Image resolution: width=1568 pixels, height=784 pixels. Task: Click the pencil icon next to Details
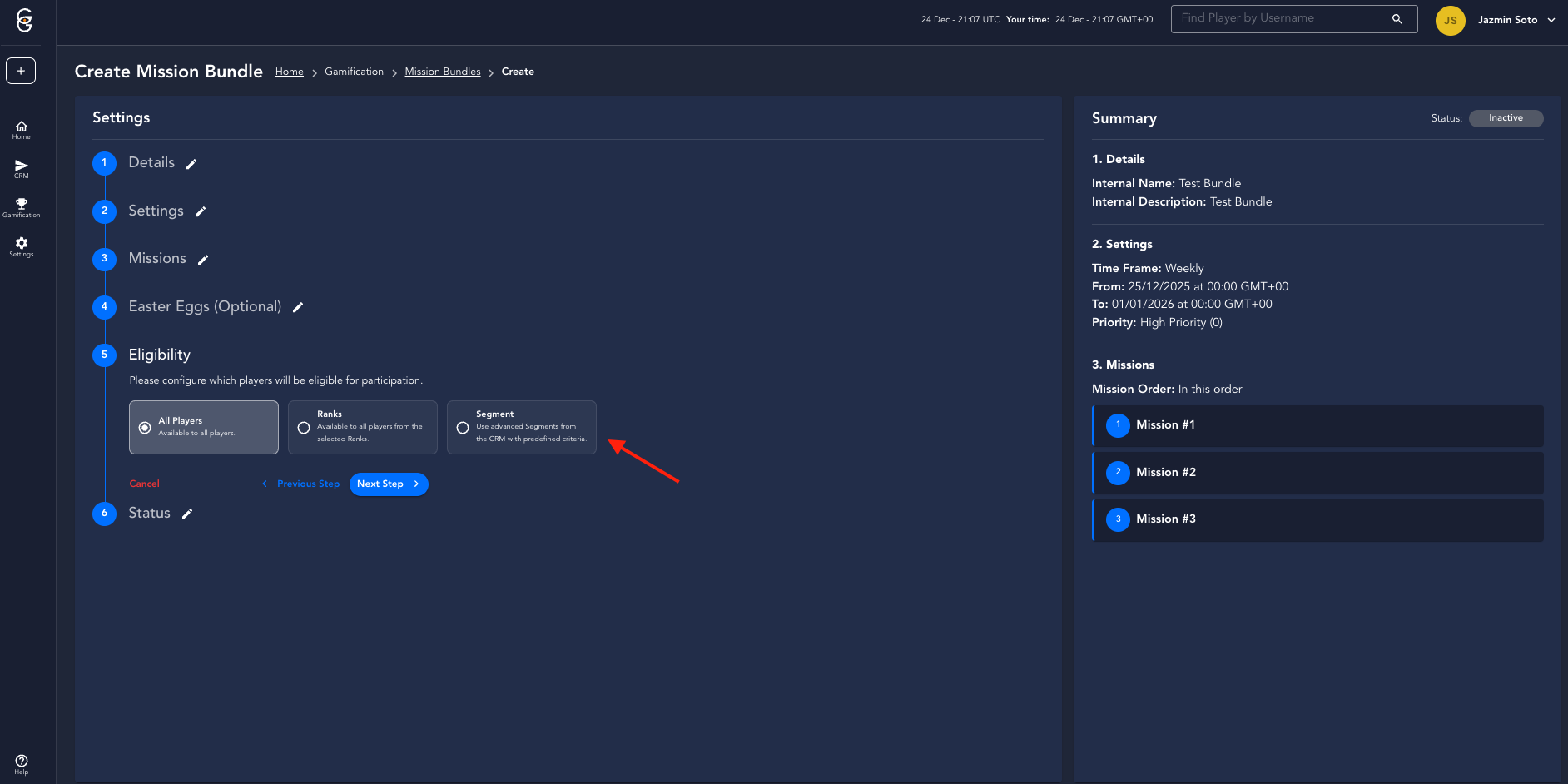click(191, 164)
